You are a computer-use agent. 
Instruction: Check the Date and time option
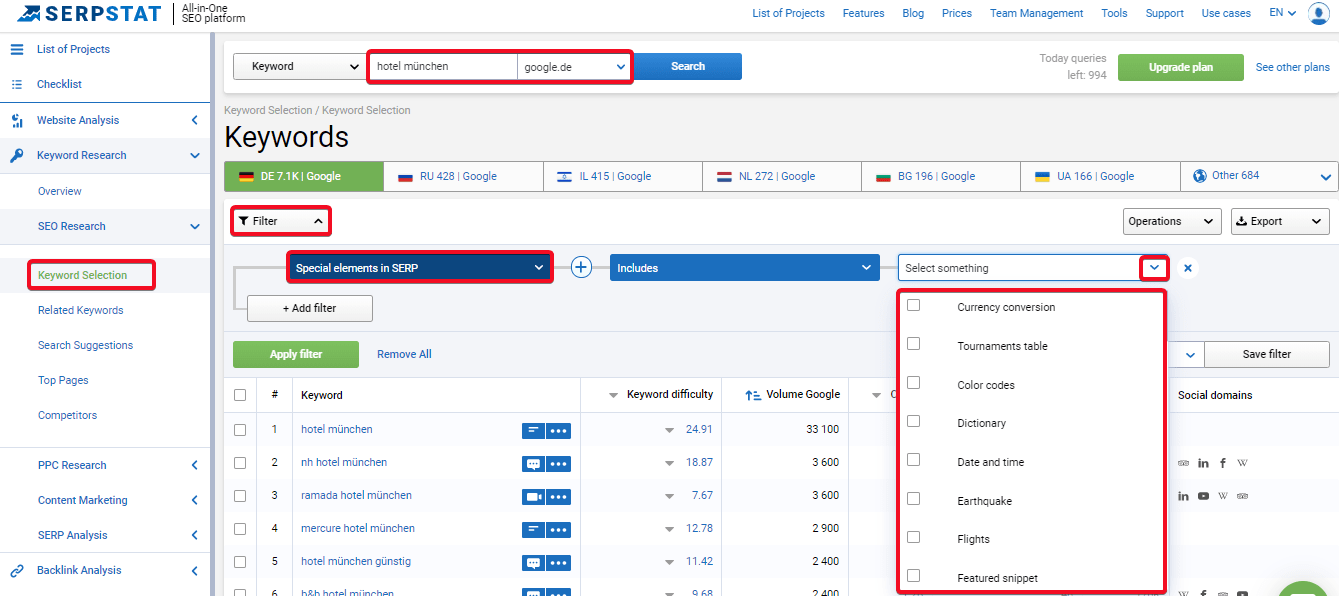point(913,459)
